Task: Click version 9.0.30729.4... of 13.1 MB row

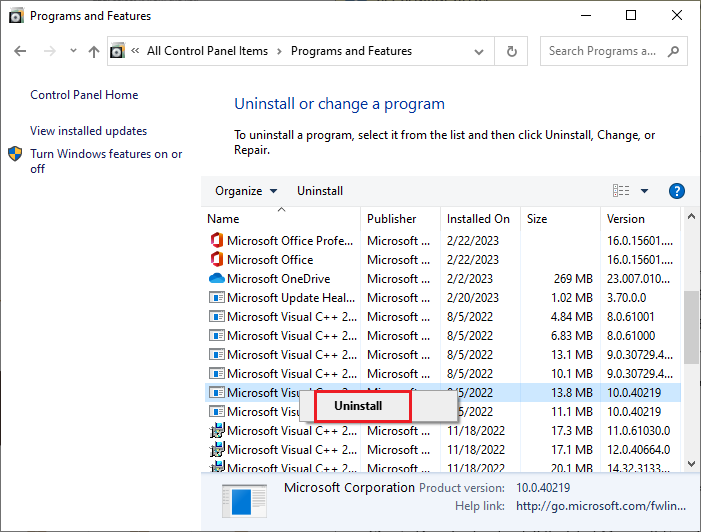Action: pyautogui.click(x=640, y=355)
